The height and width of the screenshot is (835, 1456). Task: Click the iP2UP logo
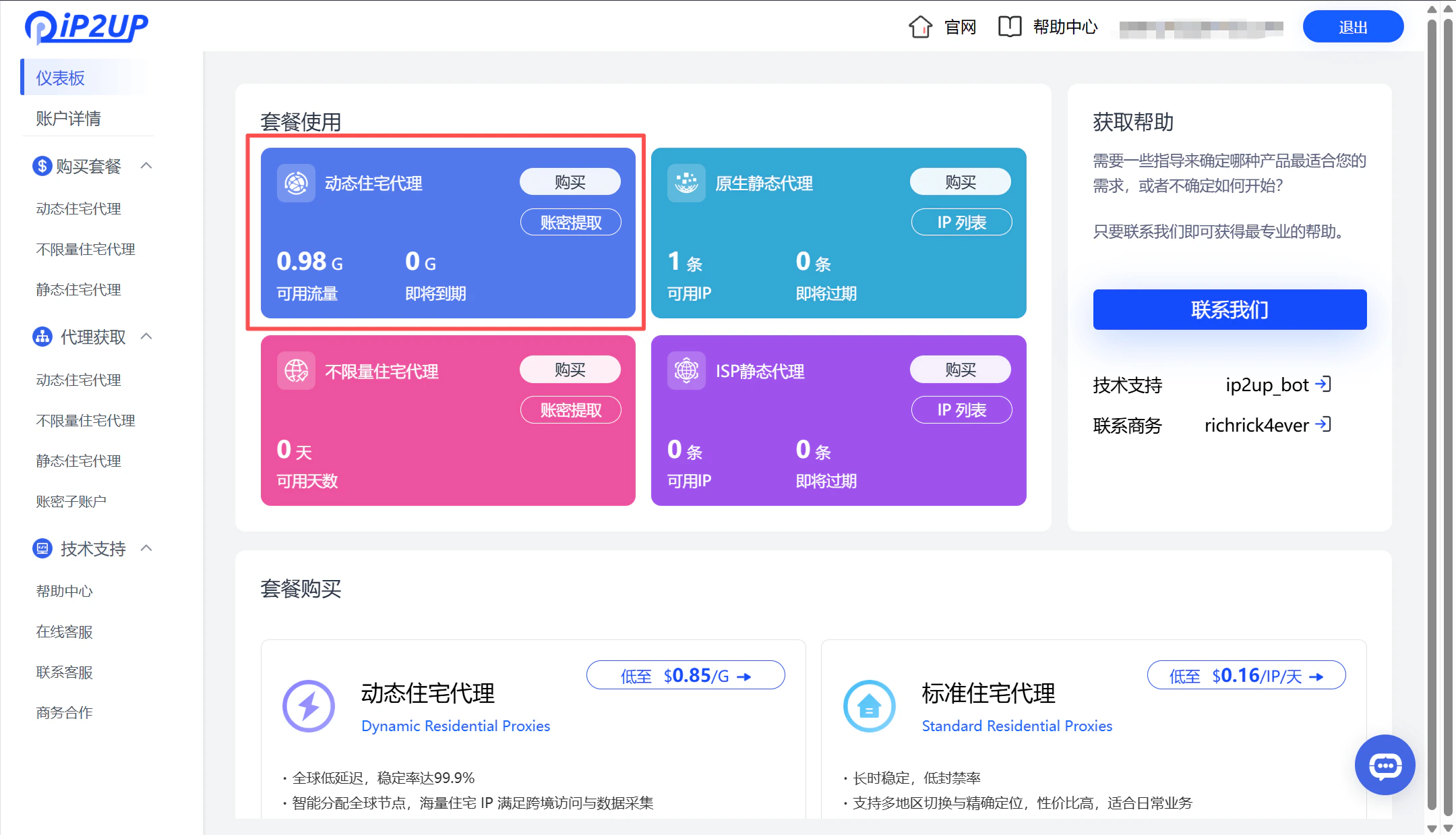[x=86, y=26]
